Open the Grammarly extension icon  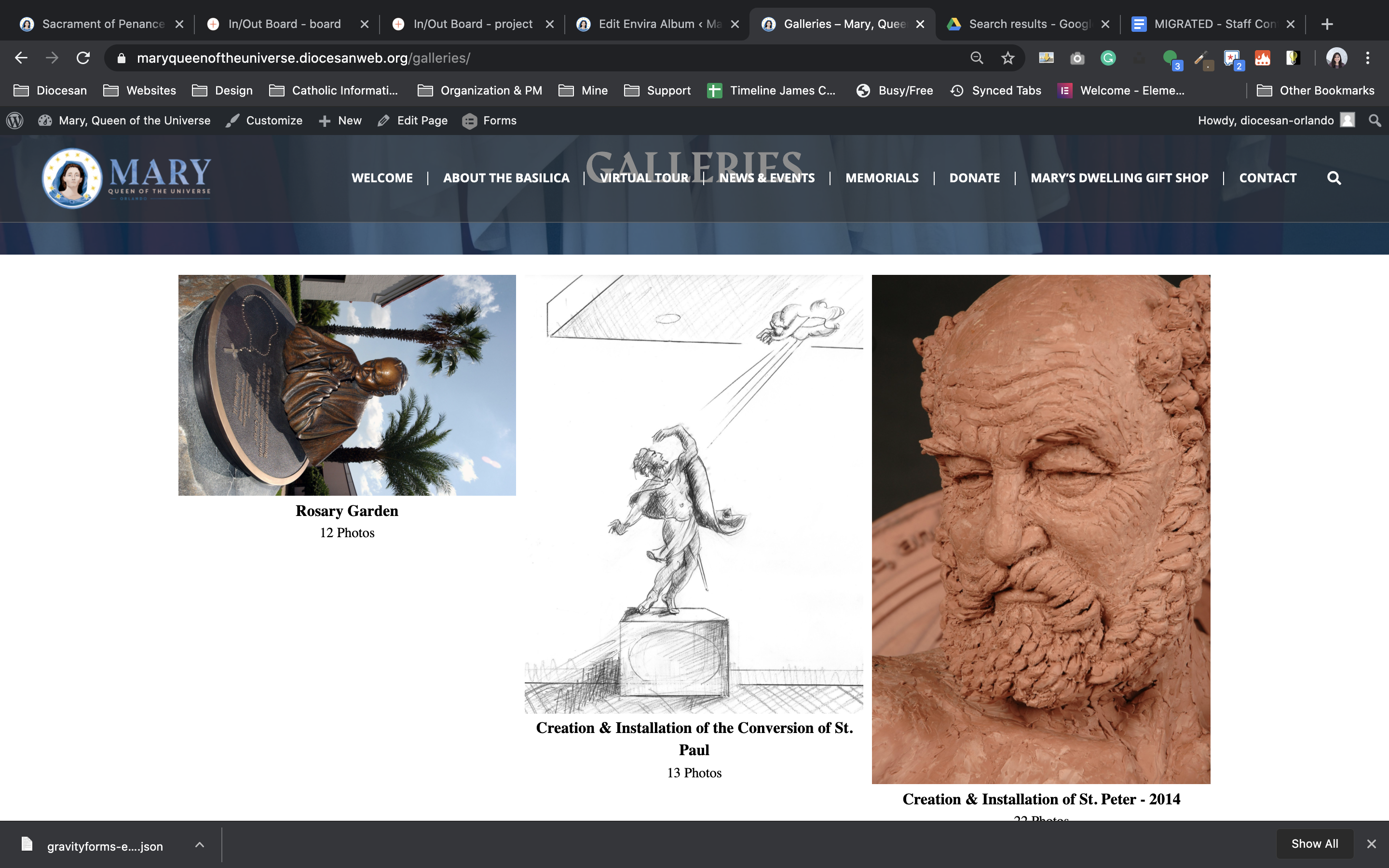coord(1108,58)
